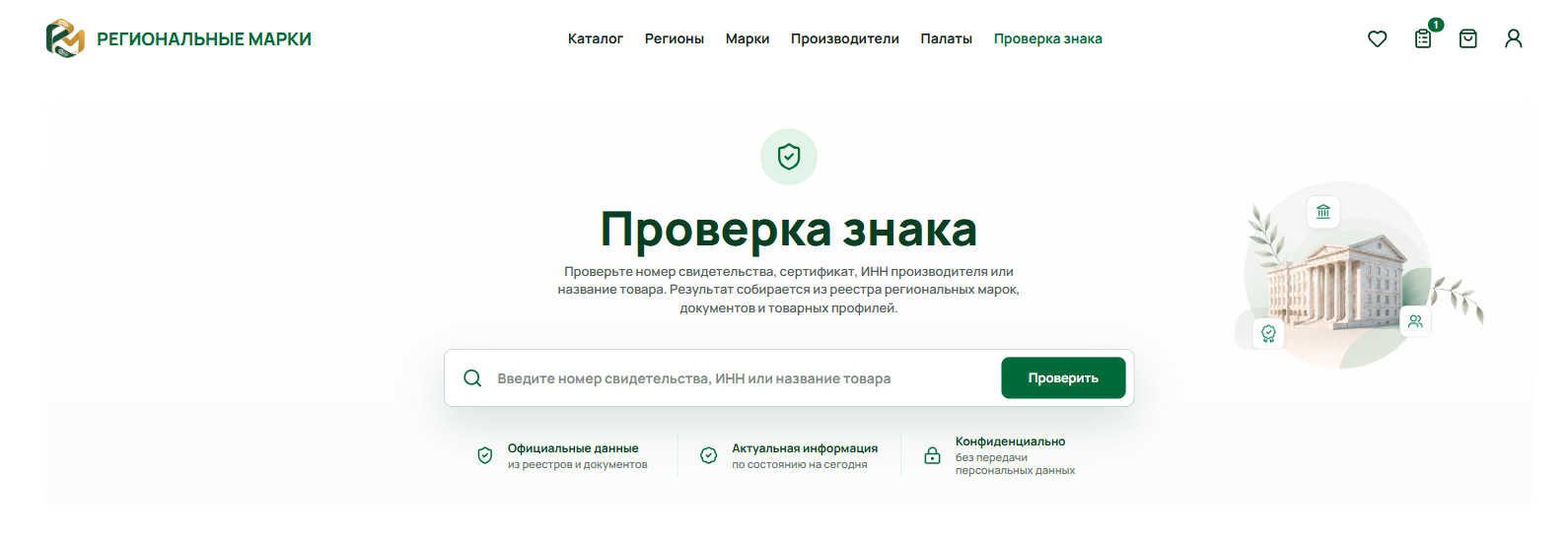The height and width of the screenshot is (542, 1568).
Task: Go to the Марки menu item
Action: pyautogui.click(x=748, y=38)
